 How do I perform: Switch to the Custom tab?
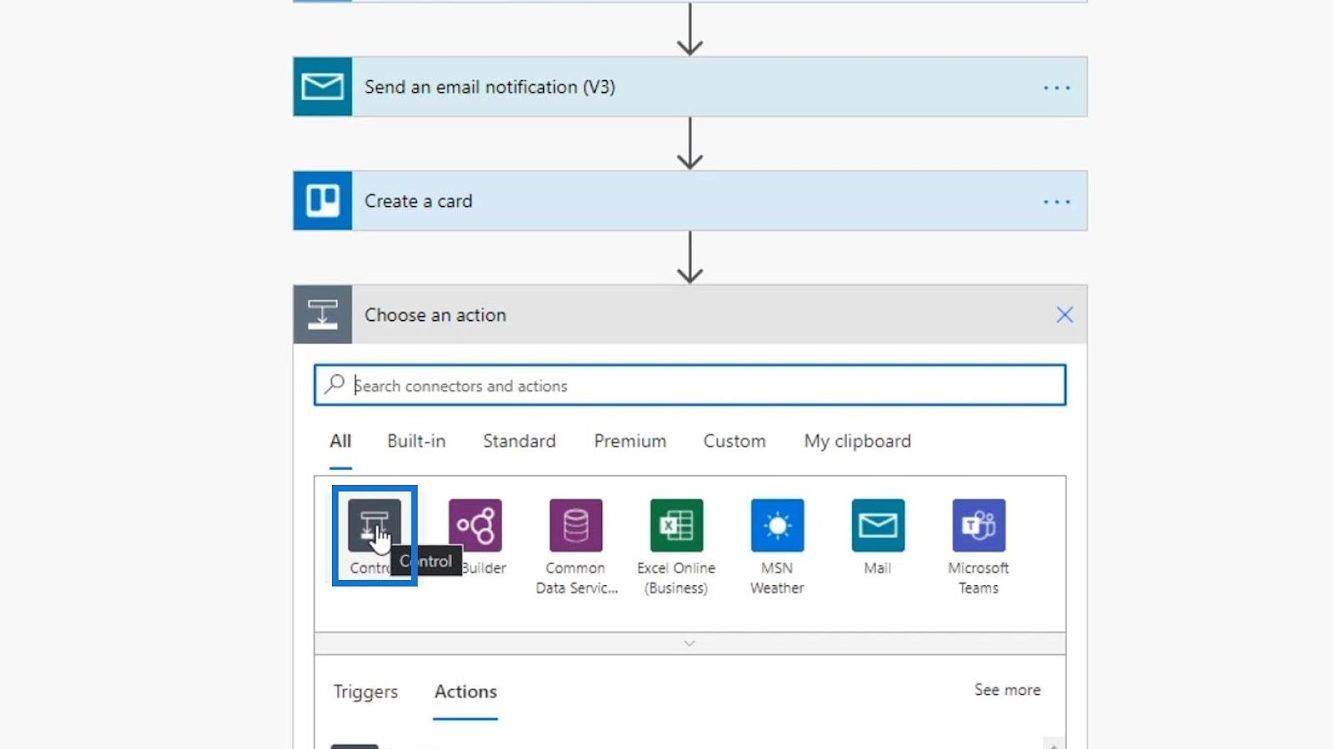click(734, 441)
